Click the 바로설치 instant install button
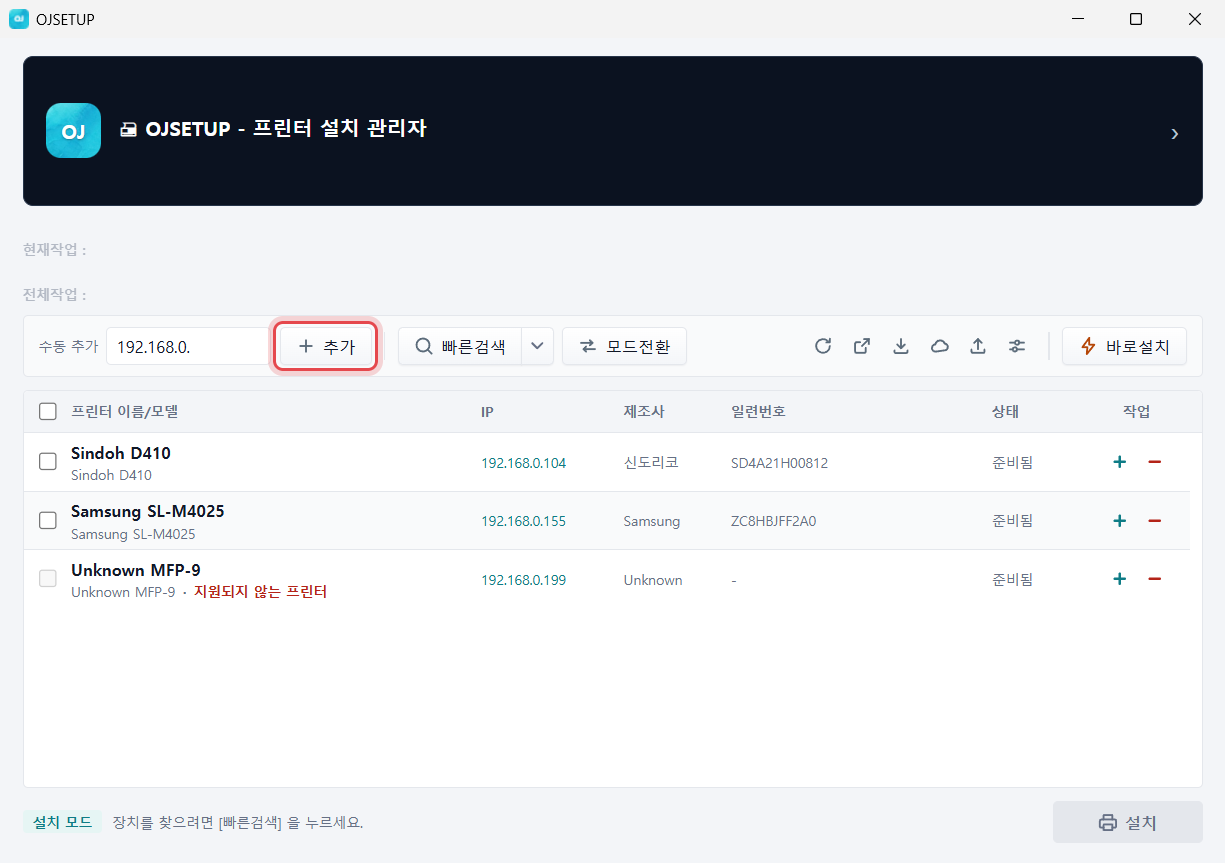 (1124, 346)
